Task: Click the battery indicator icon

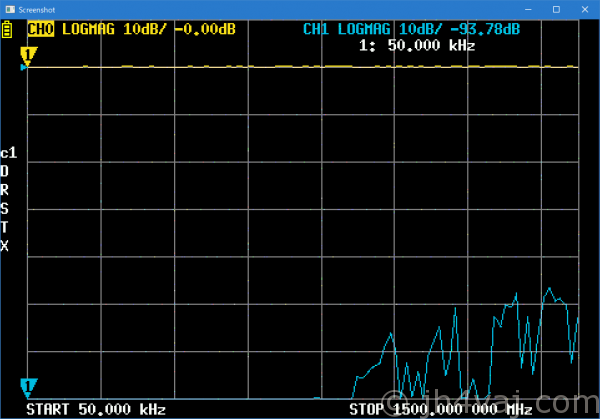Action: (10, 29)
